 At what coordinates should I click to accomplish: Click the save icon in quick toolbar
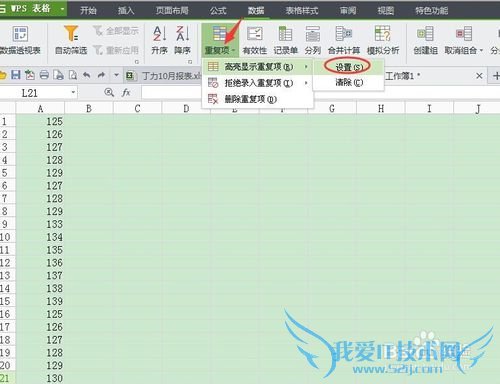tap(16, 75)
